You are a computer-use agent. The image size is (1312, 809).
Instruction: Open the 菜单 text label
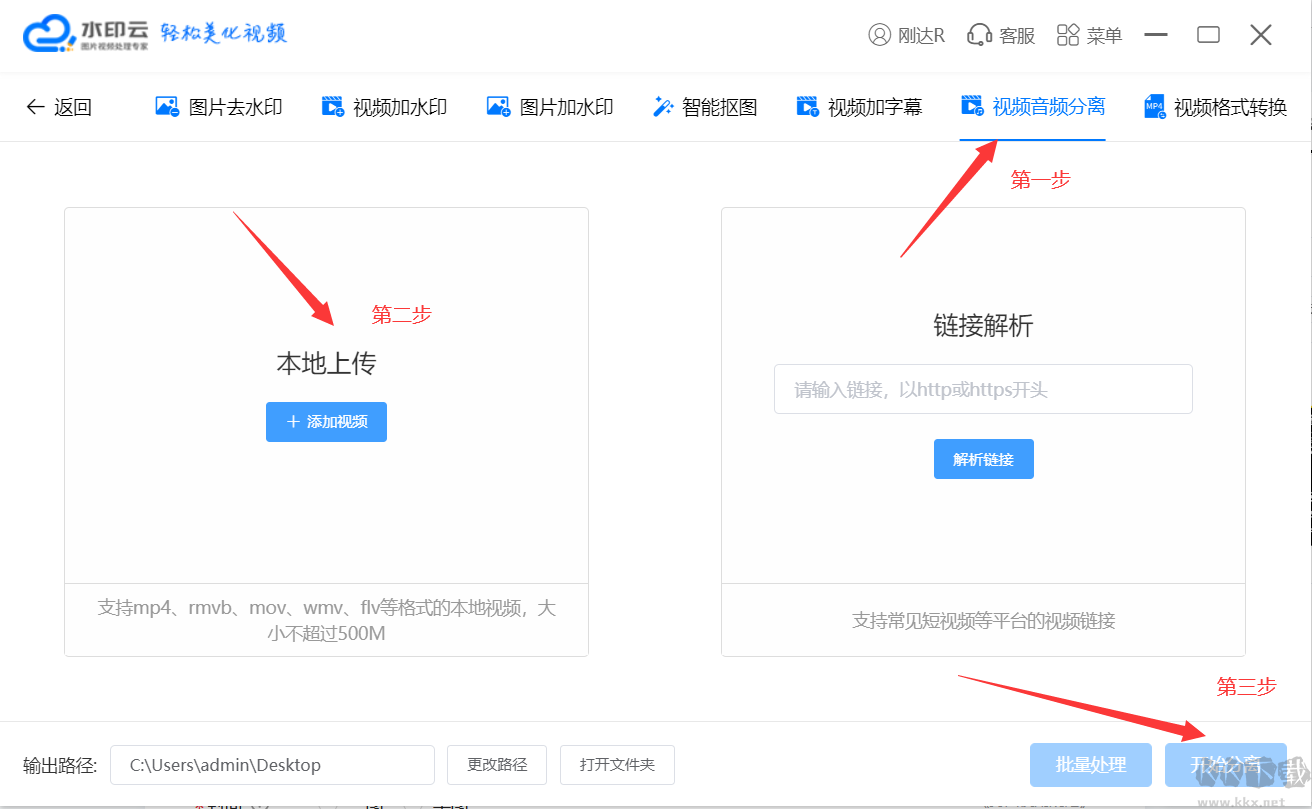click(x=1104, y=36)
